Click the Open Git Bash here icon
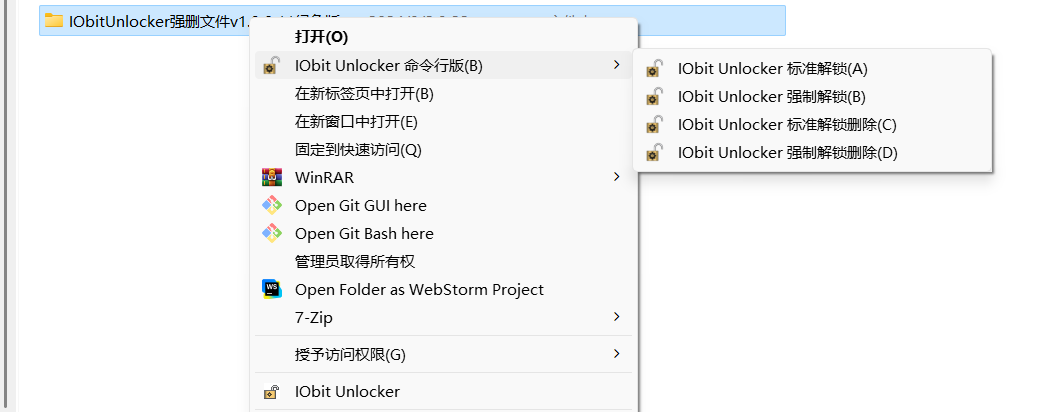This screenshot has height=412, width=1049. click(x=271, y=234)
